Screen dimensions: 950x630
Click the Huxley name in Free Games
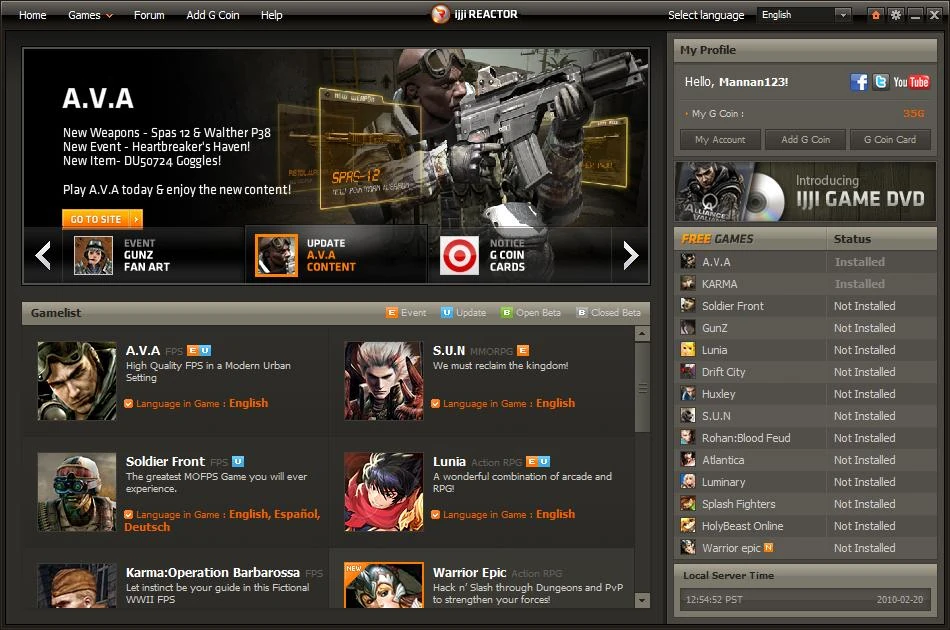[719, 394]
